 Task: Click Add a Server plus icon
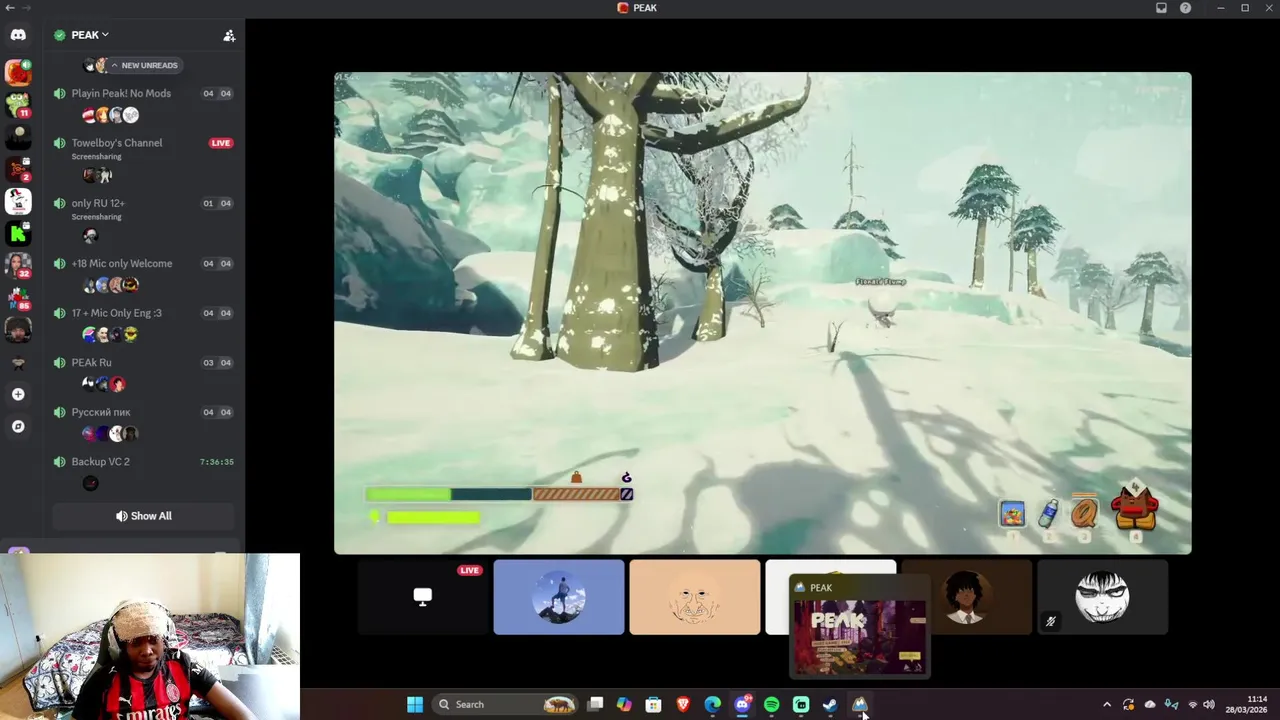point(18,394)
